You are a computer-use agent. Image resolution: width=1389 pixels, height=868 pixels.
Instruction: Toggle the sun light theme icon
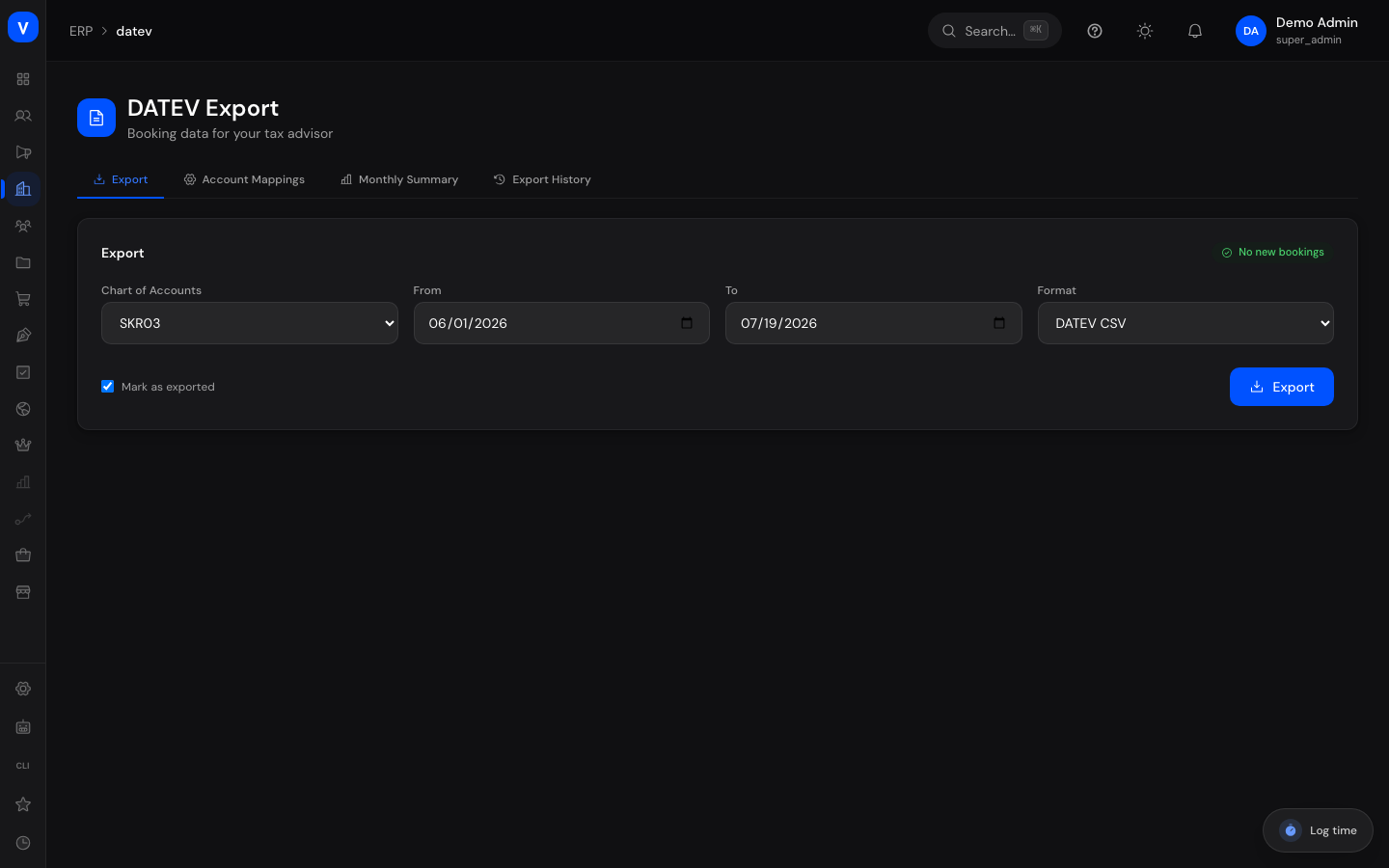click(1145, 31)
